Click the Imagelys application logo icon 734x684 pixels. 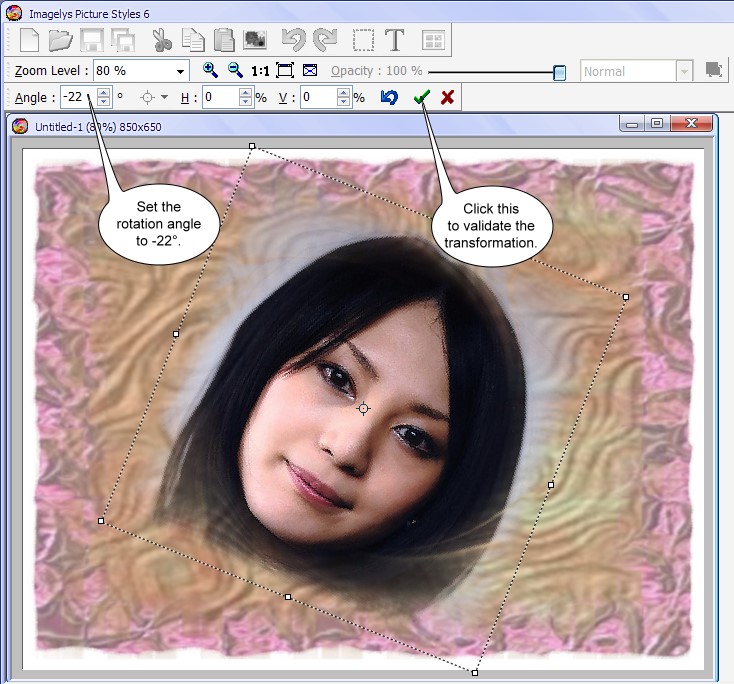14,13
